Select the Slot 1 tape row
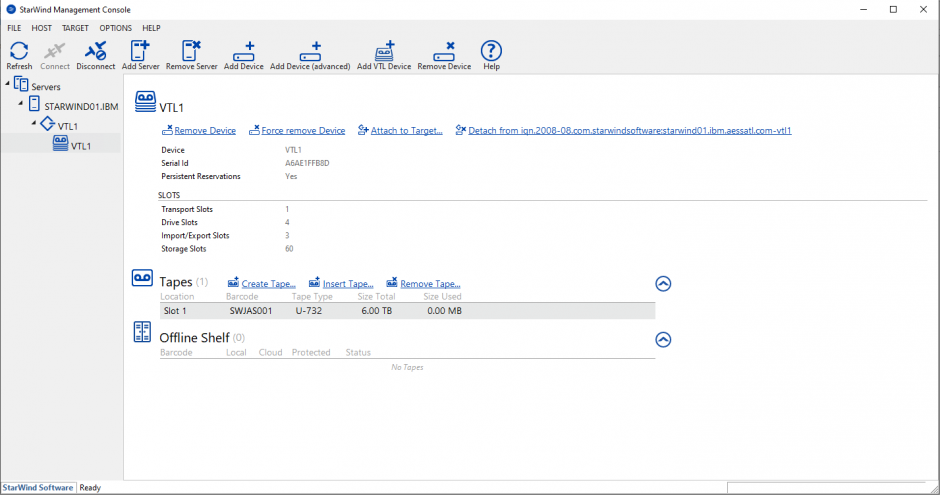The height and width of the screenshot is (495, 940). pyautogui.click(x=407, y=311)
